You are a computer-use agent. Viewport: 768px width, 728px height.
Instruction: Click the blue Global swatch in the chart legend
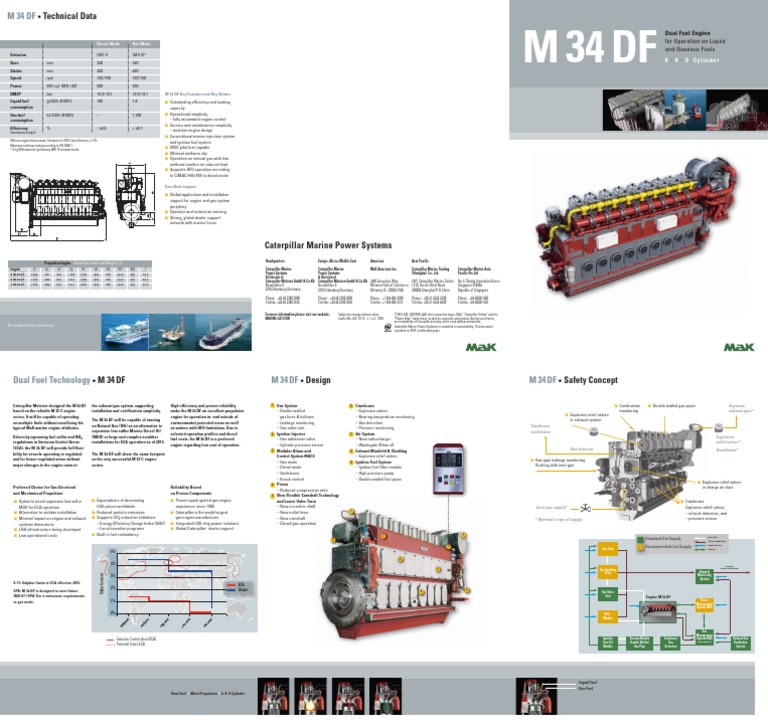[x=230, y=590]
